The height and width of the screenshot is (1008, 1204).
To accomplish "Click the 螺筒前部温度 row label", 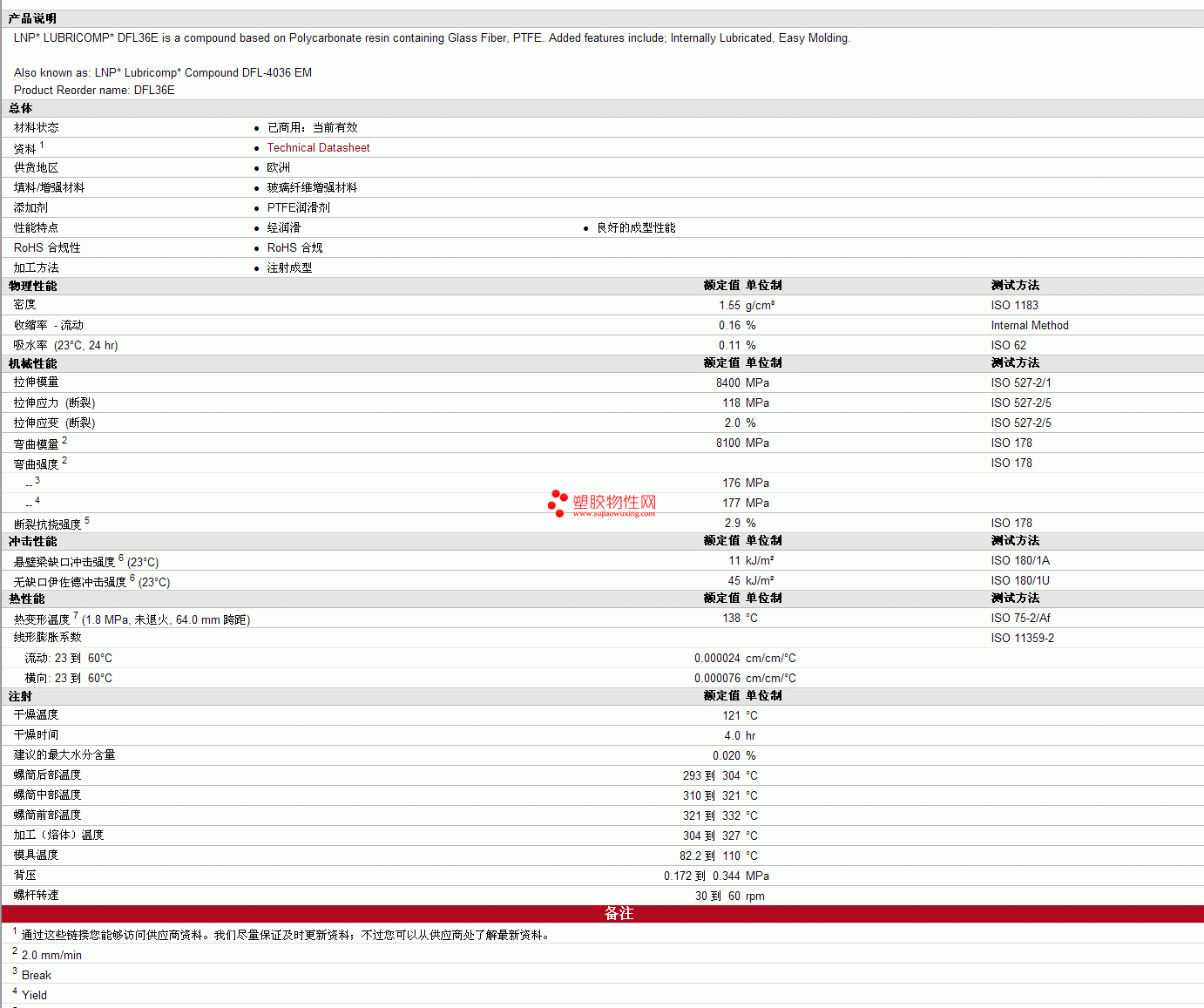I will (x=48, y=815).
